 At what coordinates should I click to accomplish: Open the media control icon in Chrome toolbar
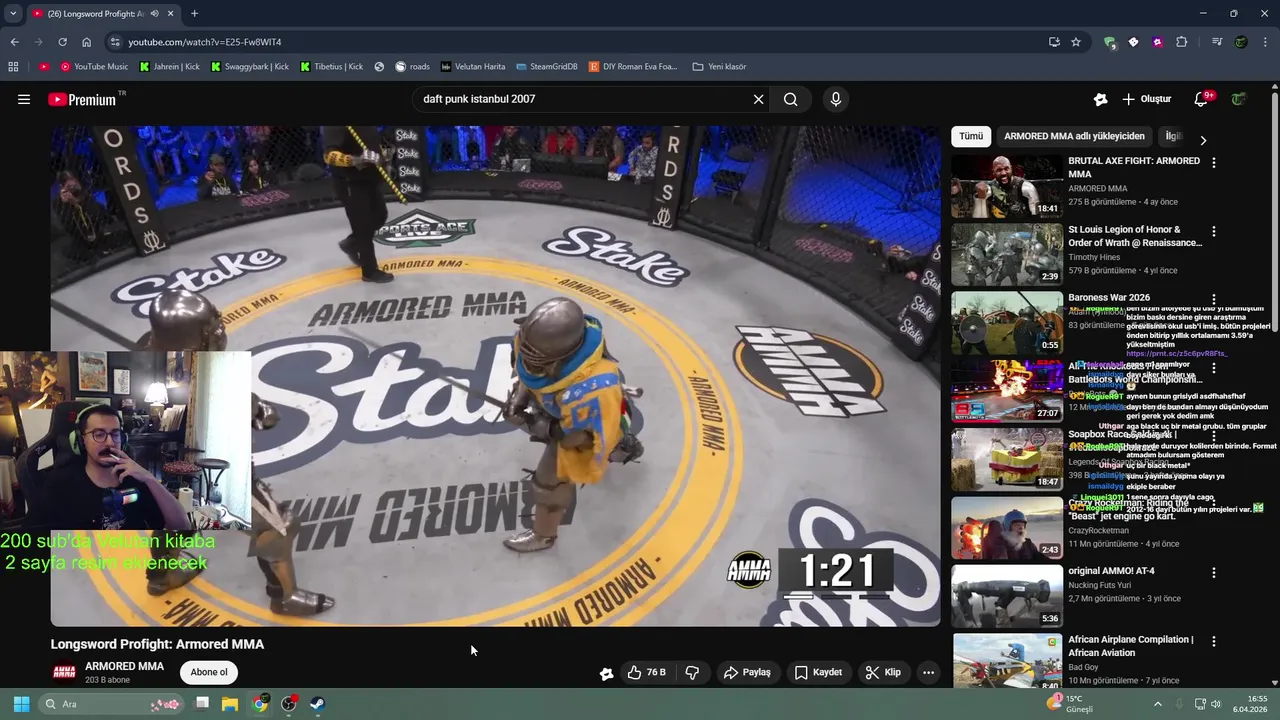click(x=1217, y=42)
